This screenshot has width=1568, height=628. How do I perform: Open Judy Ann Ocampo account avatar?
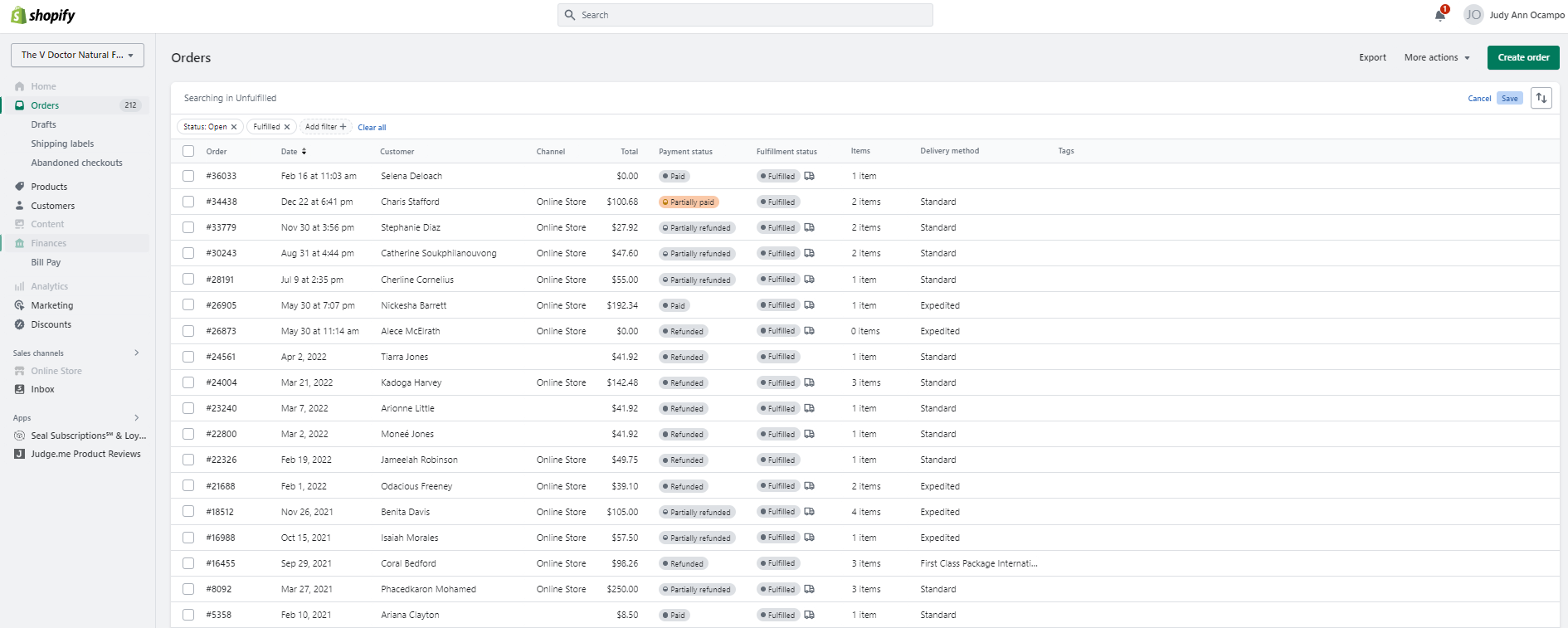[x=1473, y=15]
